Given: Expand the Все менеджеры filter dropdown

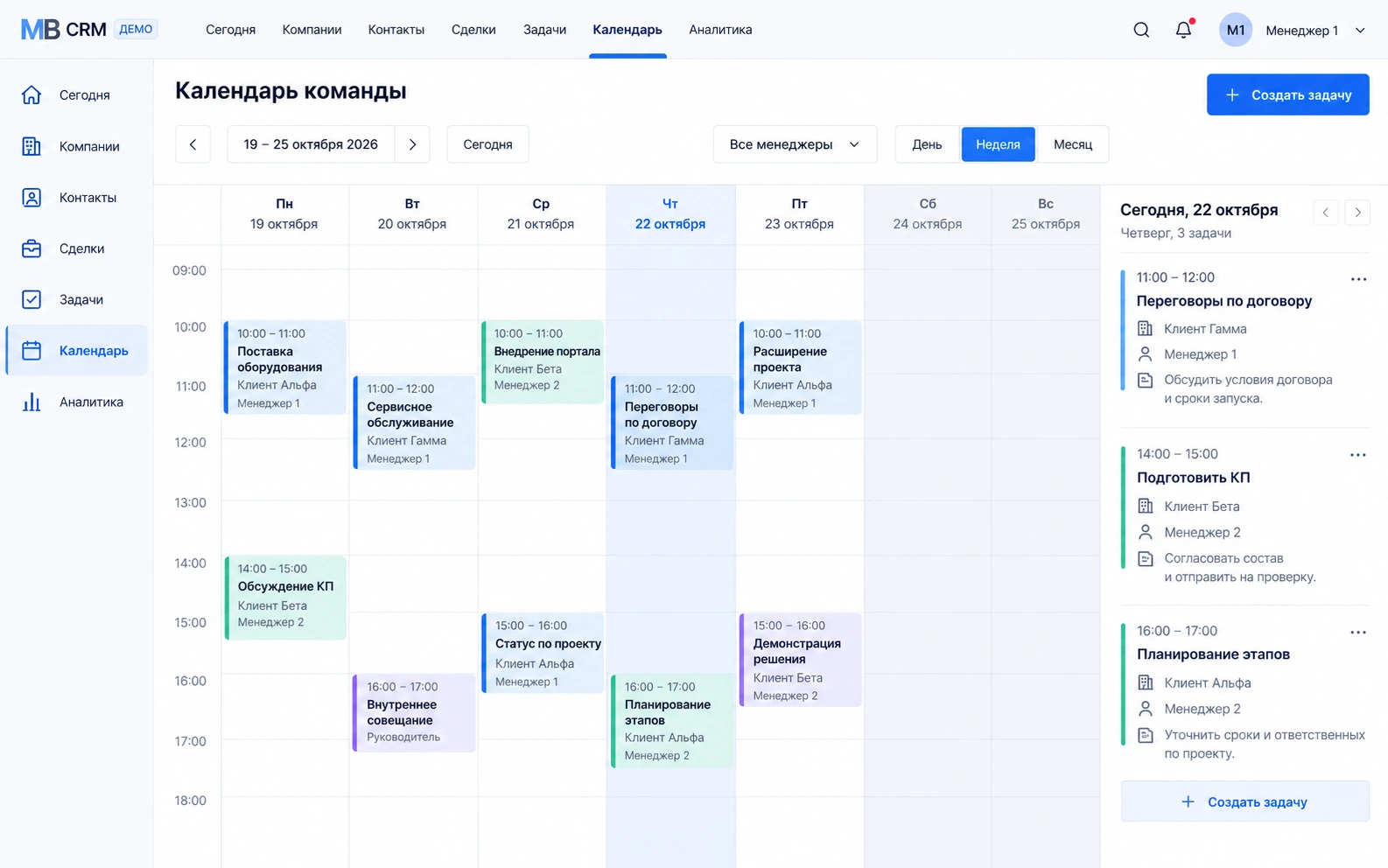Looking at the screenshot, I should click(795, 144).
